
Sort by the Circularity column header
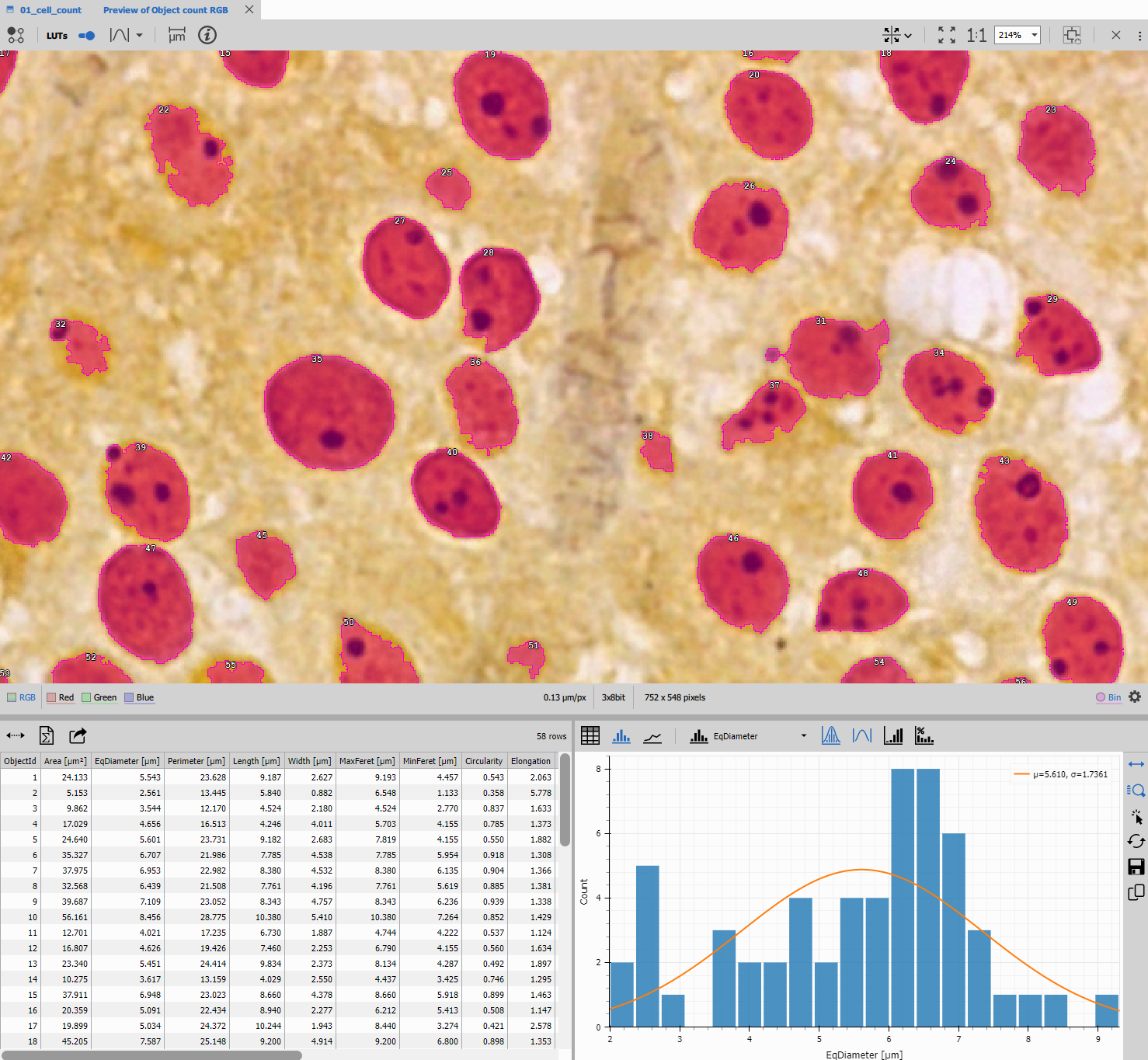pos(483,761)
